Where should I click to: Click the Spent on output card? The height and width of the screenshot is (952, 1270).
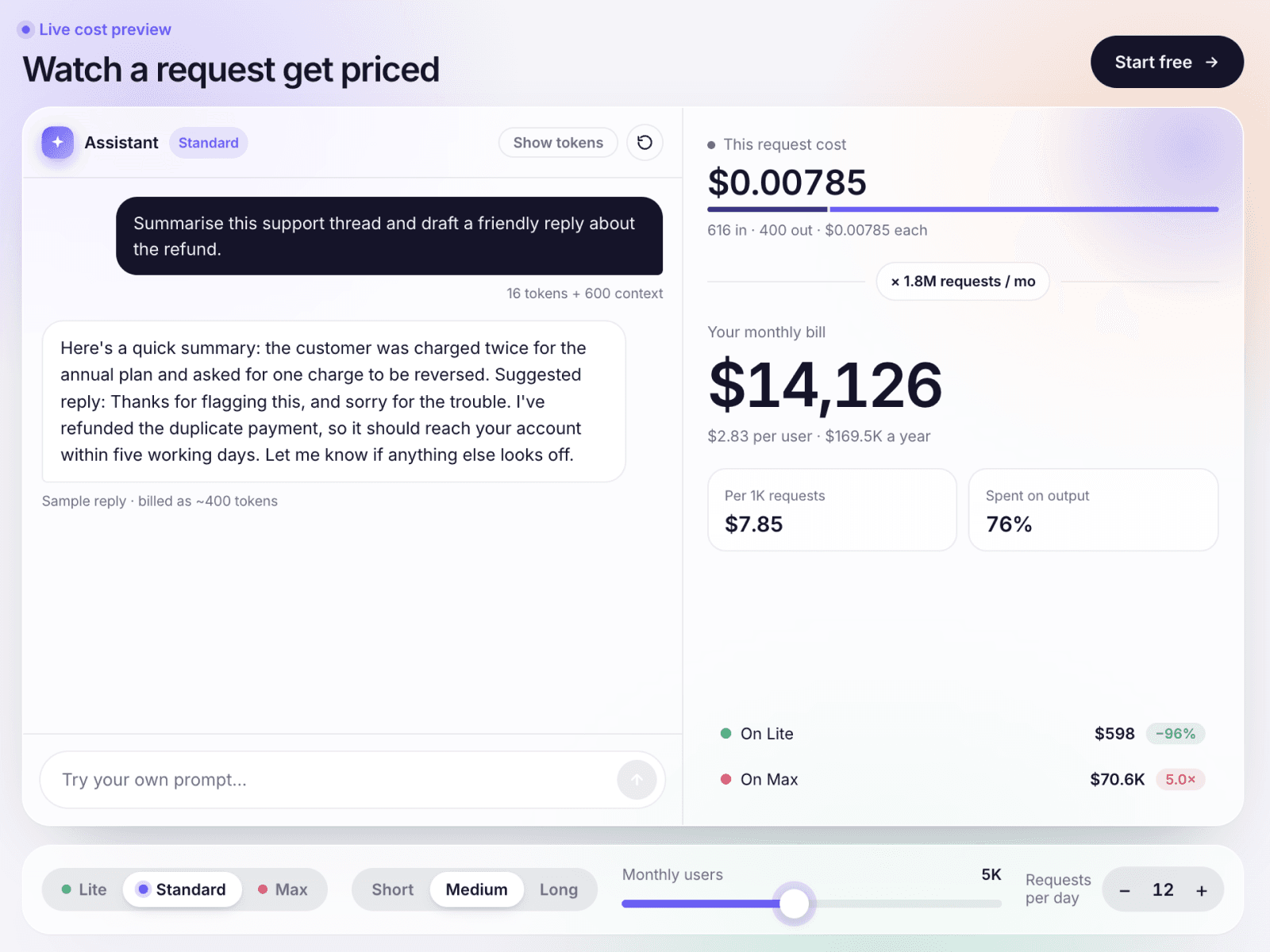click(x=1093, y=510)
